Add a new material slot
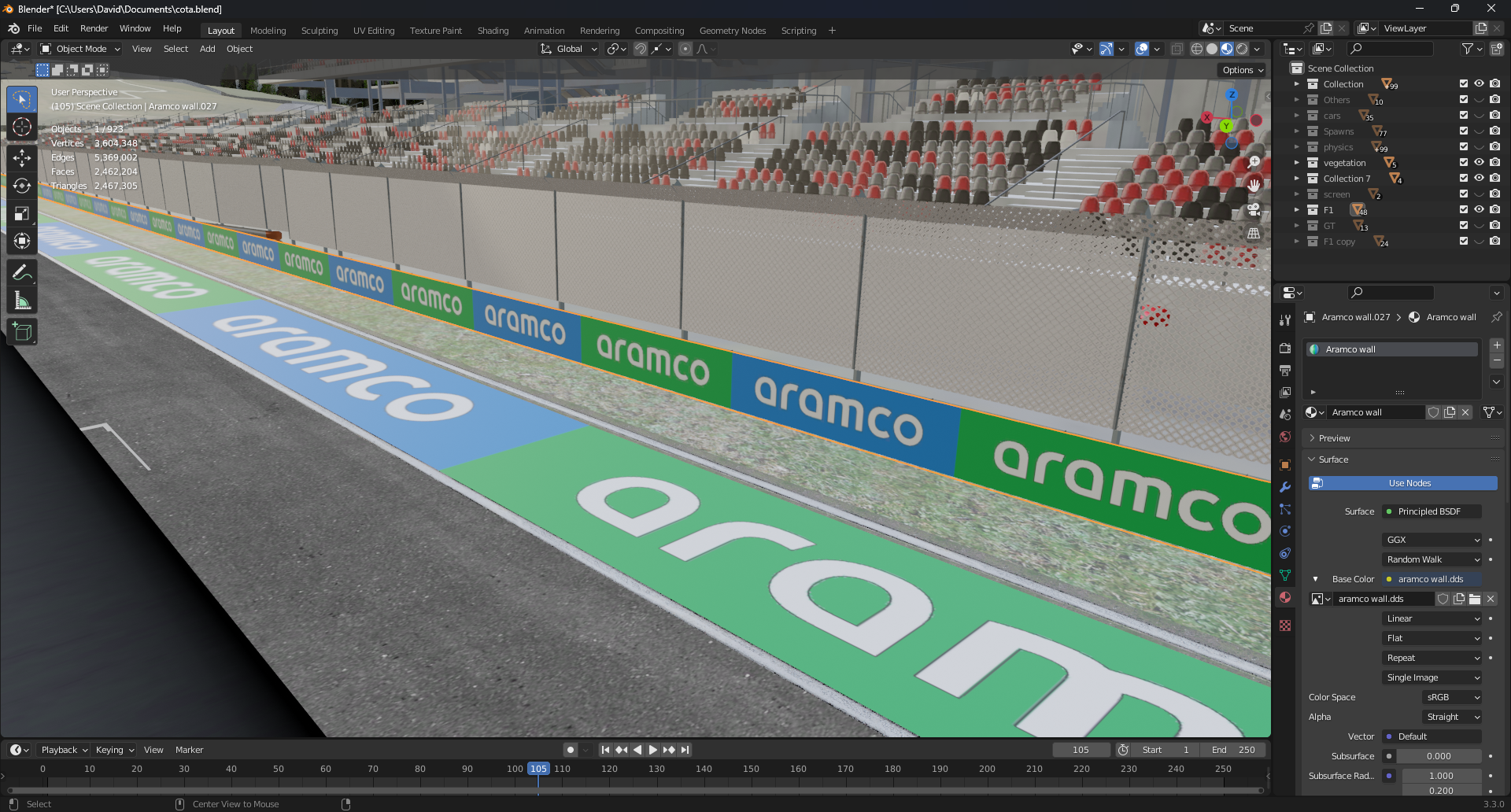This screenshot has width=1511, height=812. pos(1497,345)
